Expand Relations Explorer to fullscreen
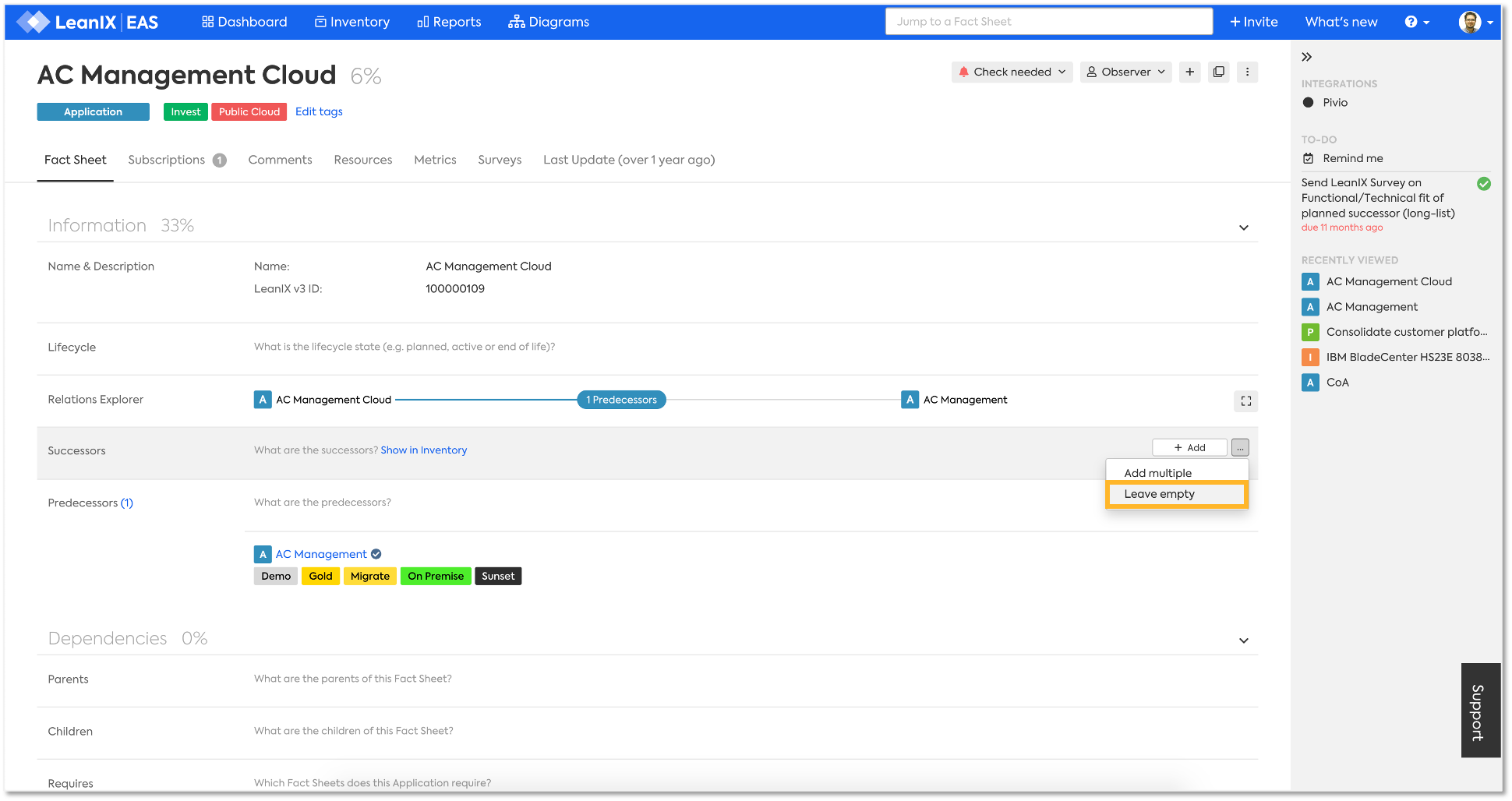 1246,400
